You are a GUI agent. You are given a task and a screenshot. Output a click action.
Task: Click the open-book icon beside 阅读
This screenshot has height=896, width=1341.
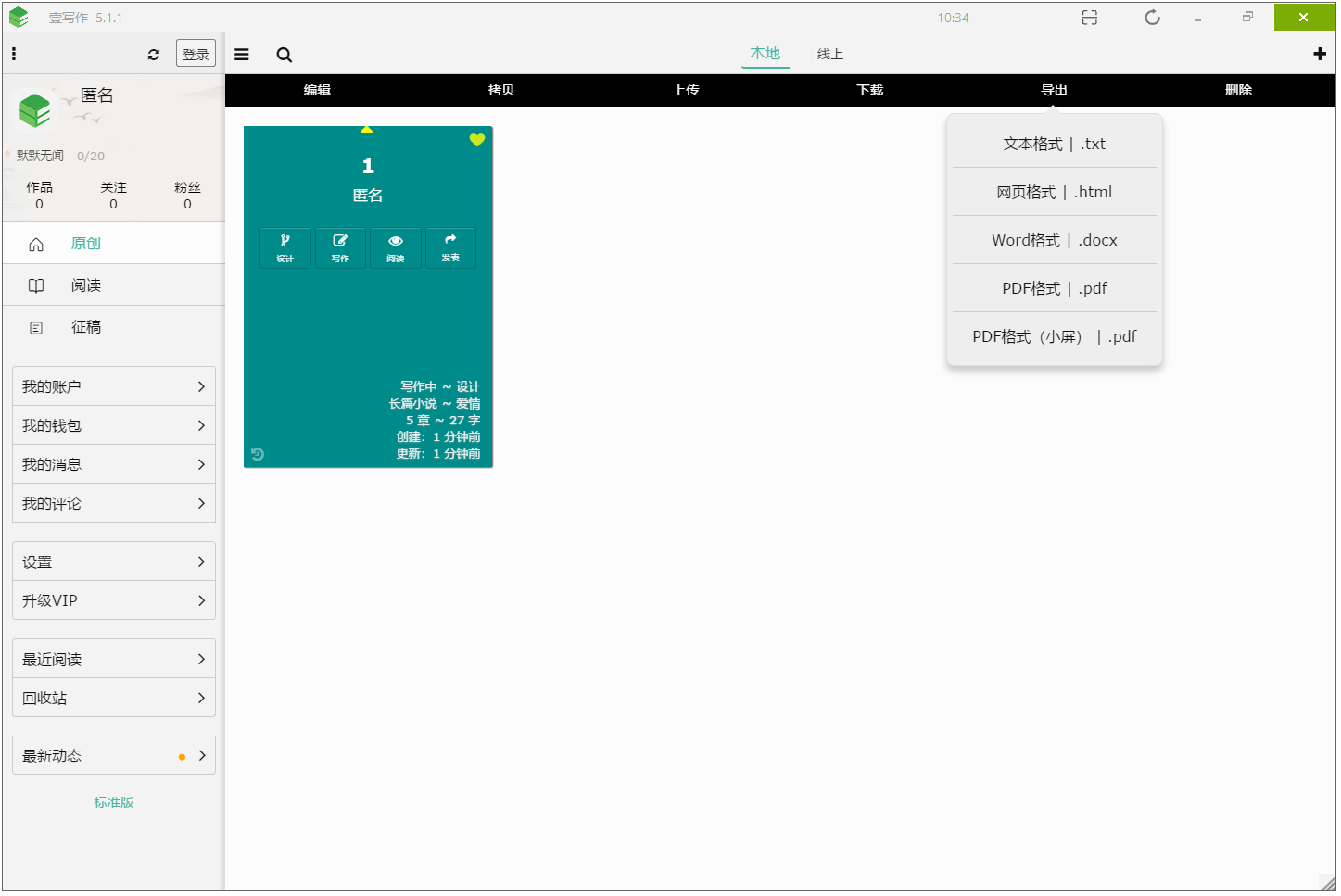[36, 286]
